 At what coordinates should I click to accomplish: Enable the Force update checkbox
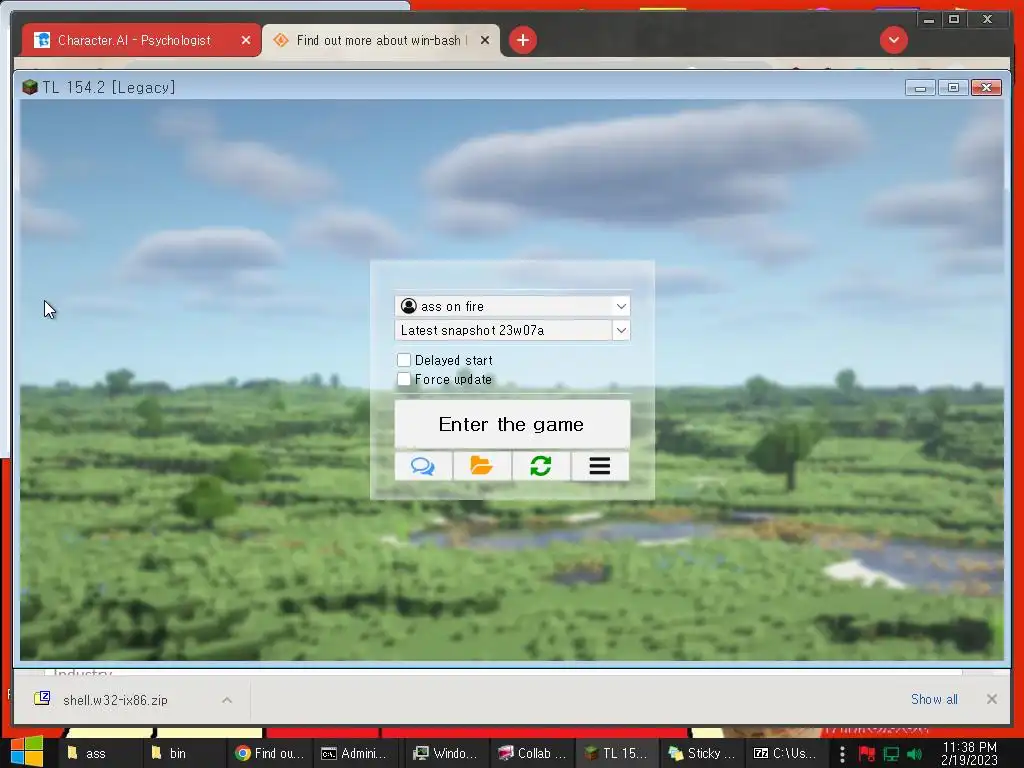click(x=404, y=379)
